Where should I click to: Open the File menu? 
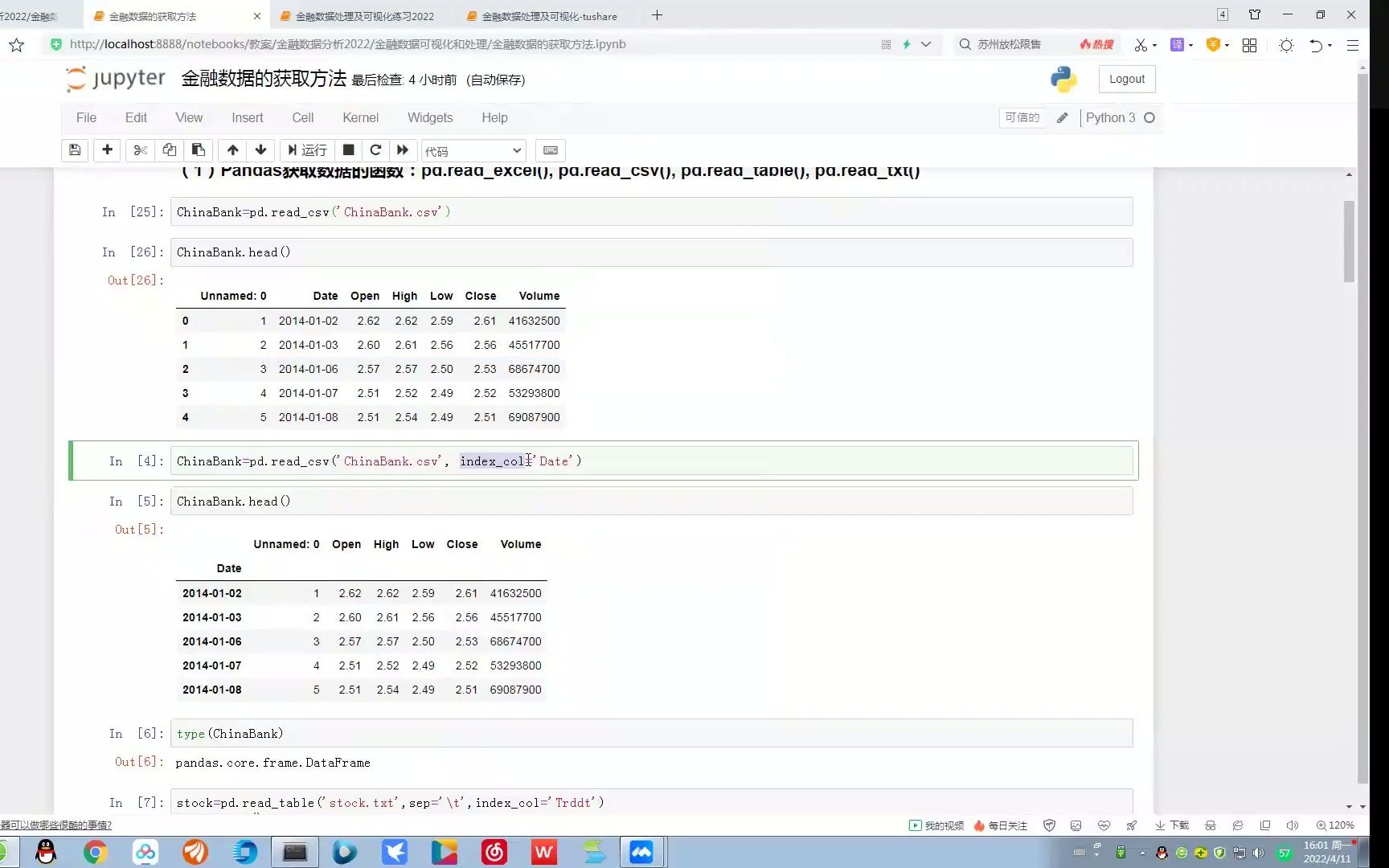click(x=86, y=117)
